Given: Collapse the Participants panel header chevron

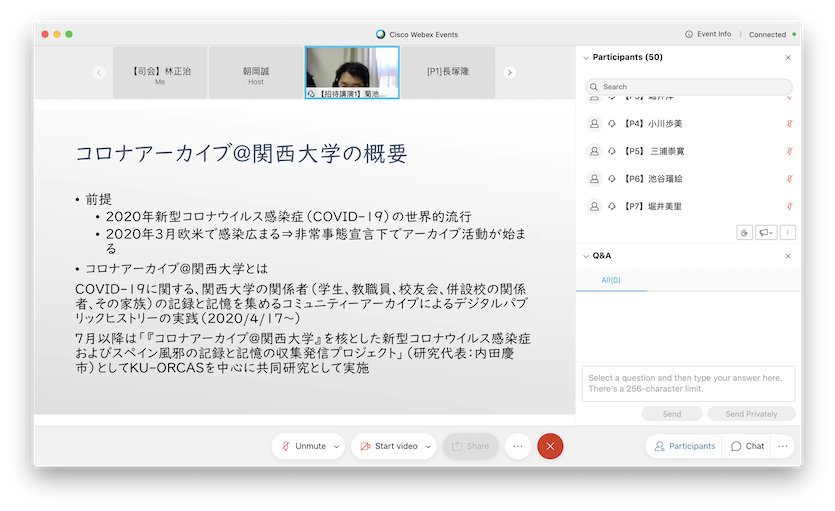Looking at the screenshot, I should point(585,58).
